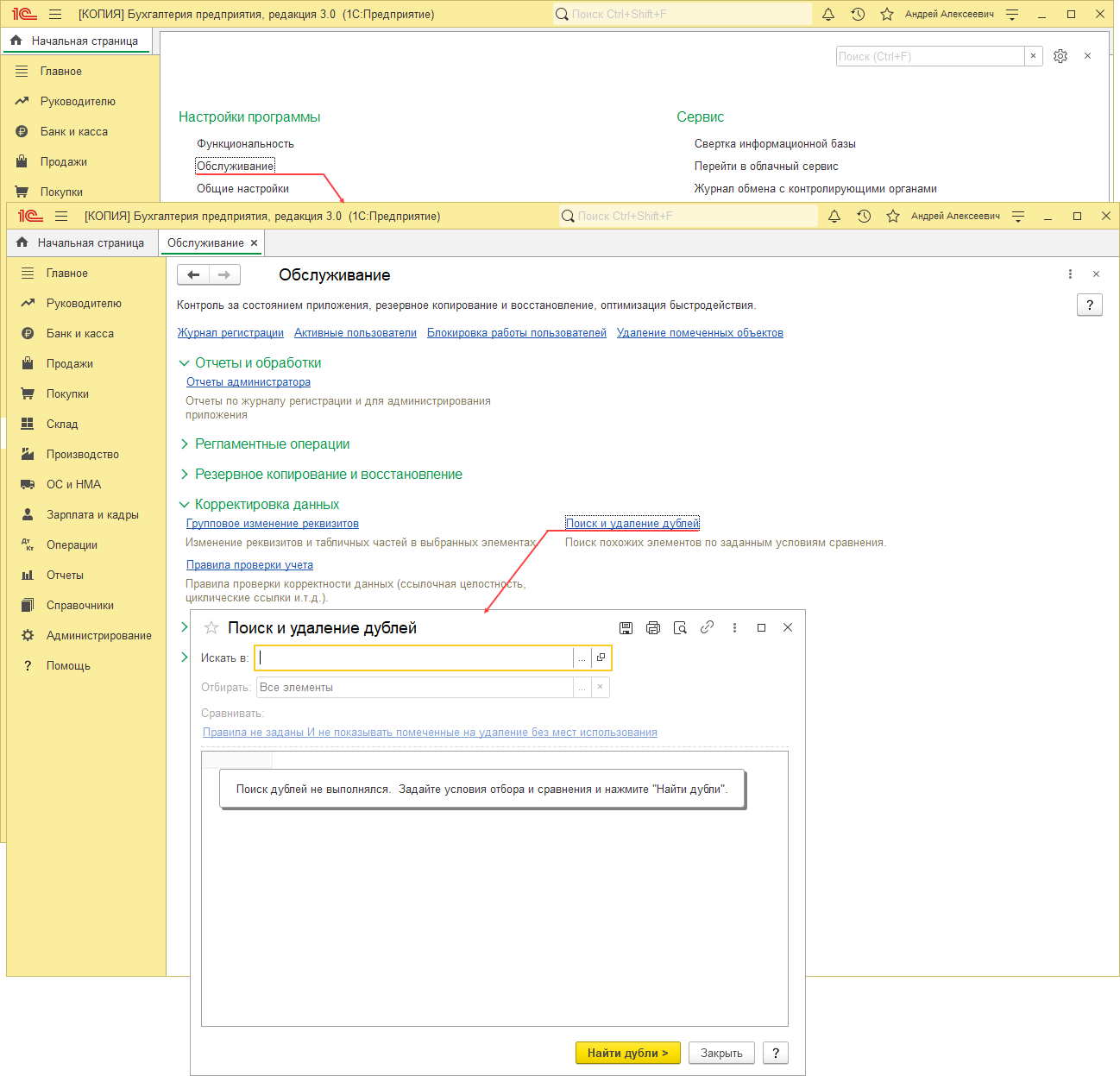Open "Функциональность" under Настройки программы
This screenshot has height=1076, width=1120.
point(245,144)
